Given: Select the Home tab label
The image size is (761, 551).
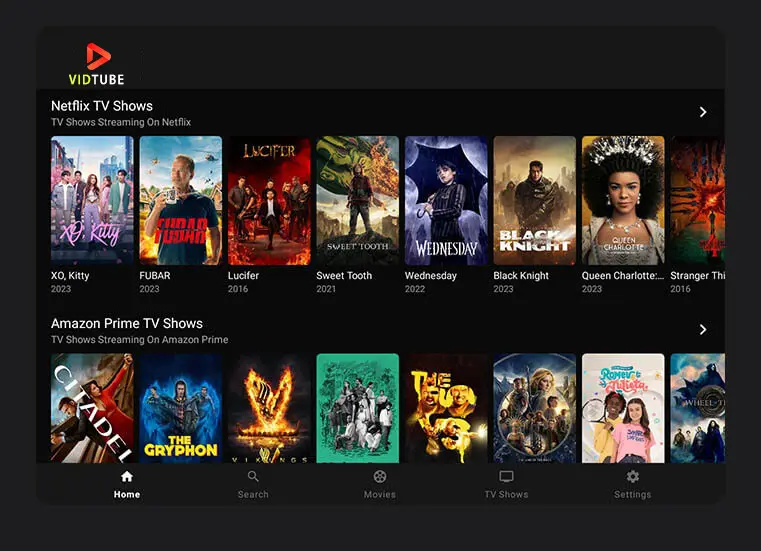Looking at the screenshot, I should pos(127,494).
